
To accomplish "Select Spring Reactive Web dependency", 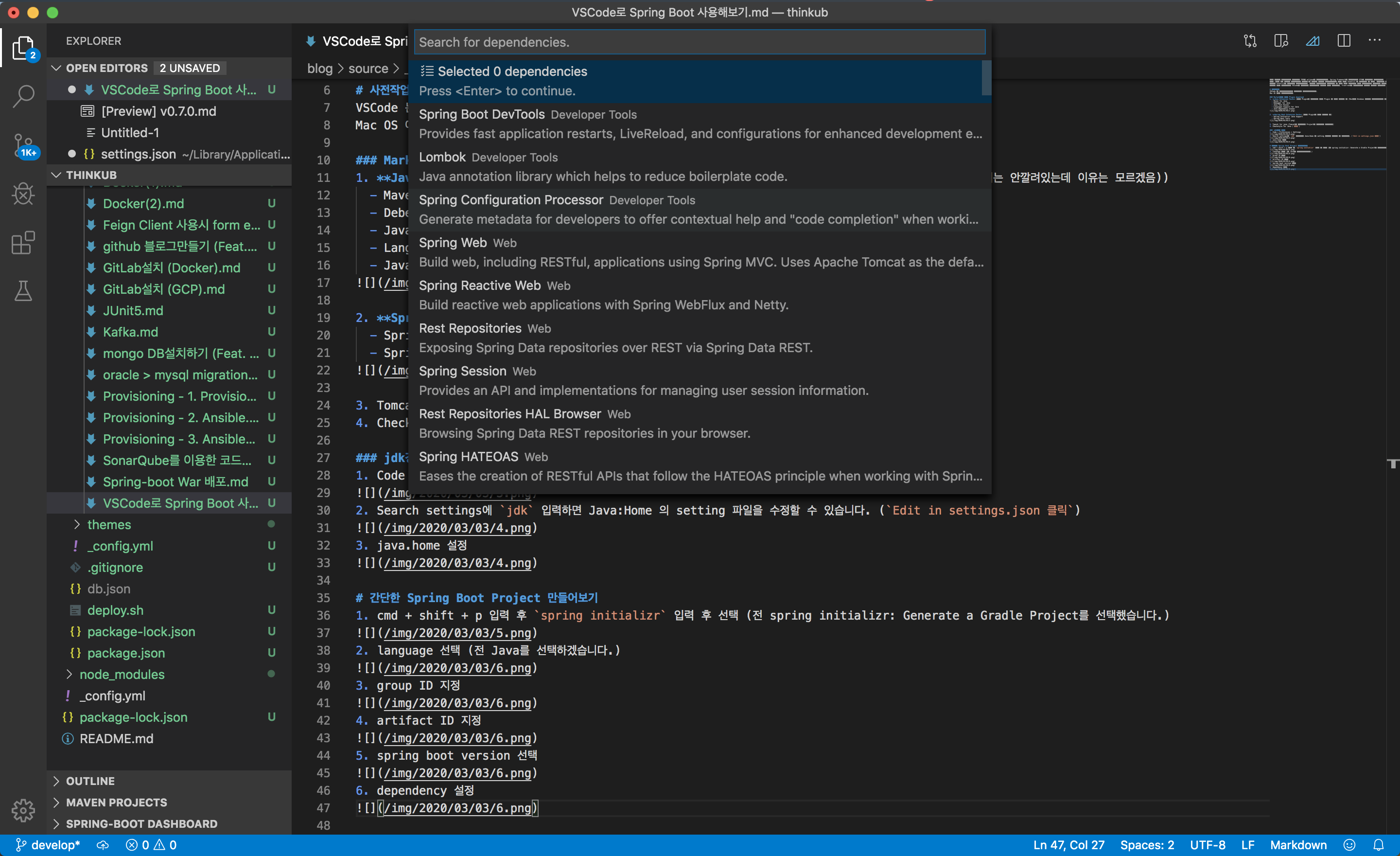I will coord(700,295).
